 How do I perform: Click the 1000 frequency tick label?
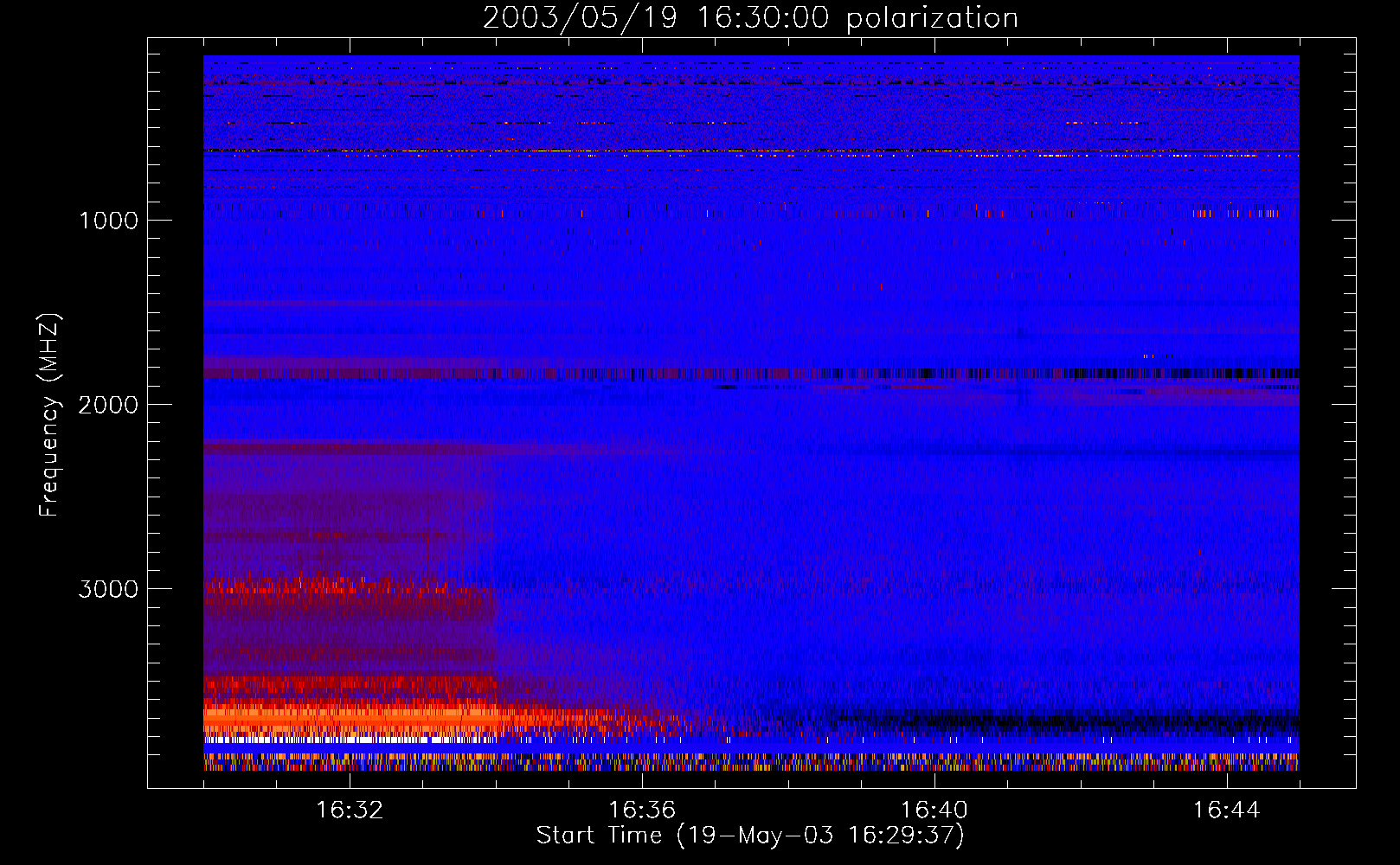109,221
